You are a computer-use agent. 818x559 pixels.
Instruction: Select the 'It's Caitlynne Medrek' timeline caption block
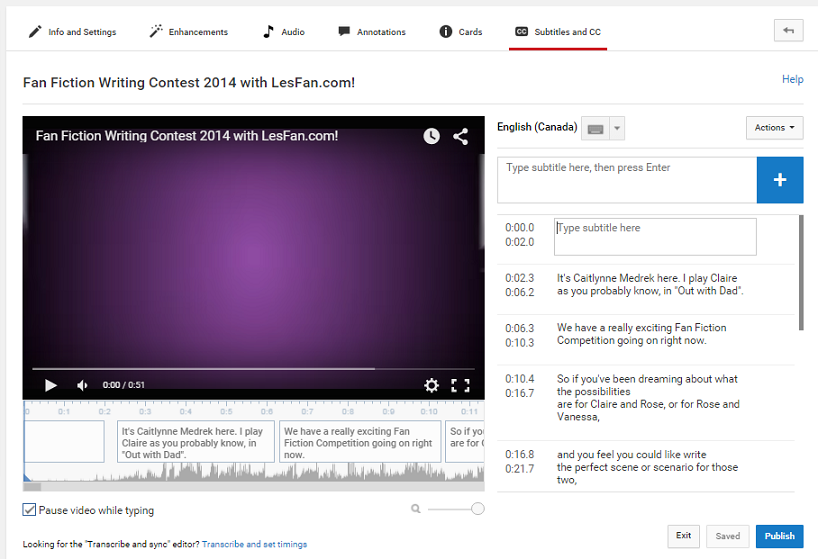pyautogui.click(x=196, y=442)
